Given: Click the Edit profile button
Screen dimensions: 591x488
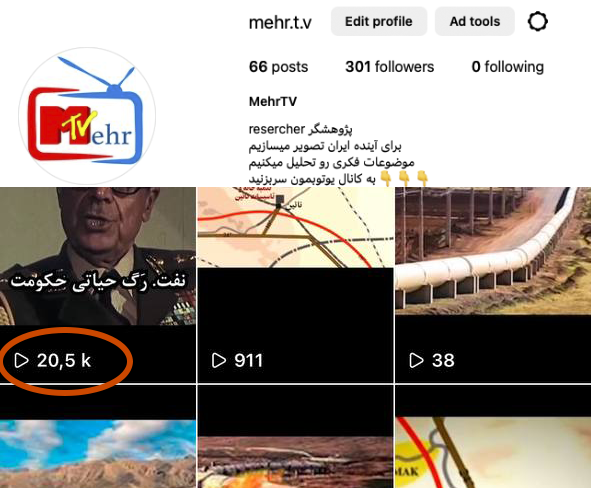Looking at the screenshot, I should pos(379,21).
